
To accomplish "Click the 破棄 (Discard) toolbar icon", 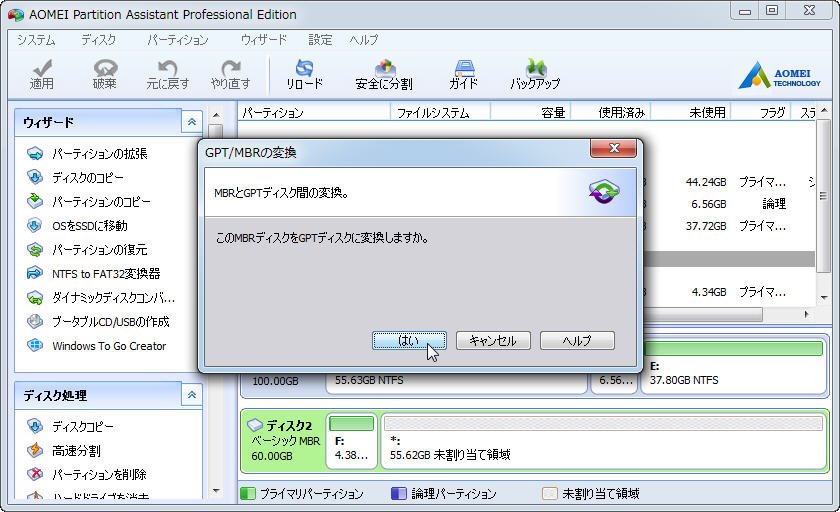I will point(105,68).
